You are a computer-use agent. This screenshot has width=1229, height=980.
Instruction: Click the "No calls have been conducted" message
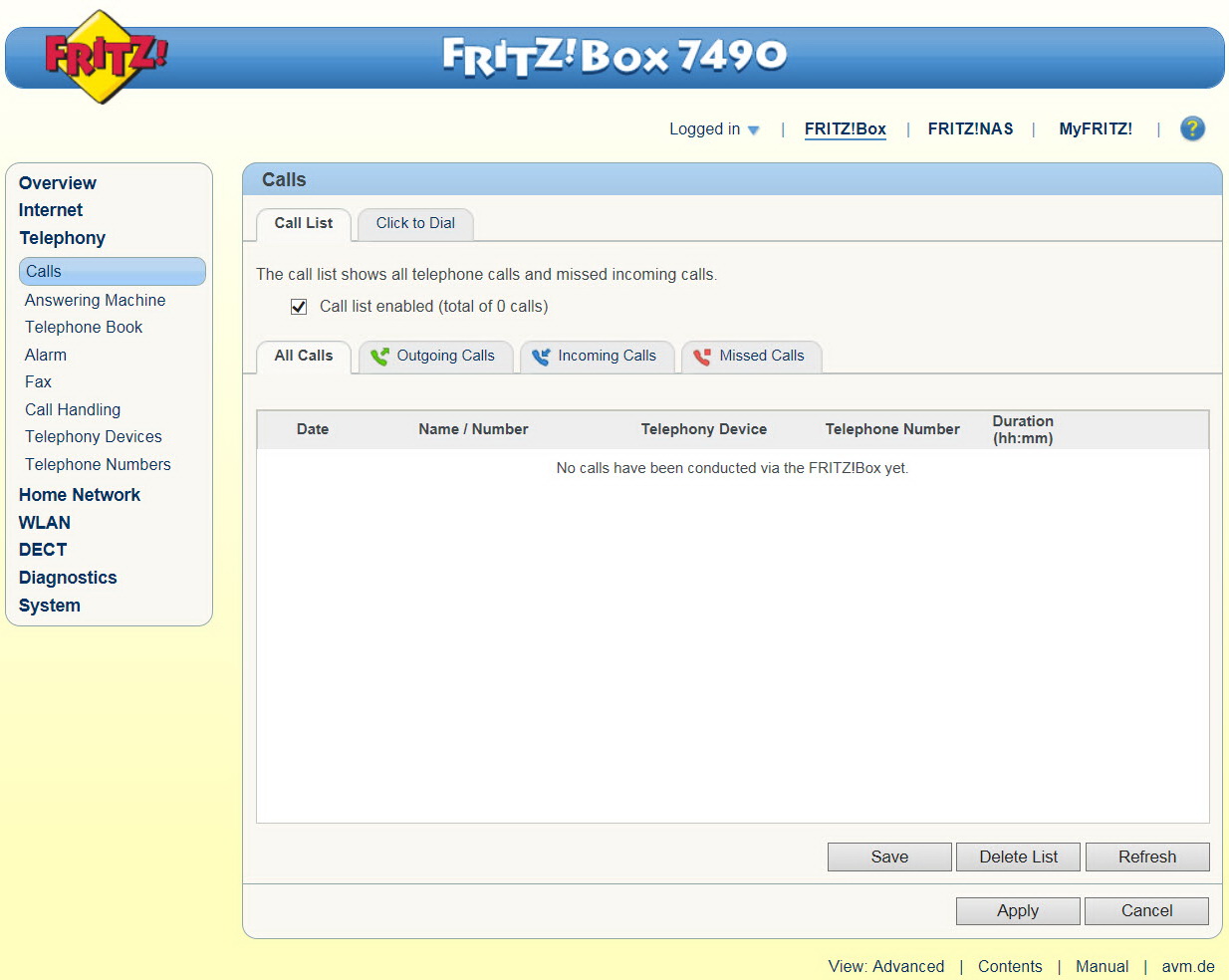point(732,468)
